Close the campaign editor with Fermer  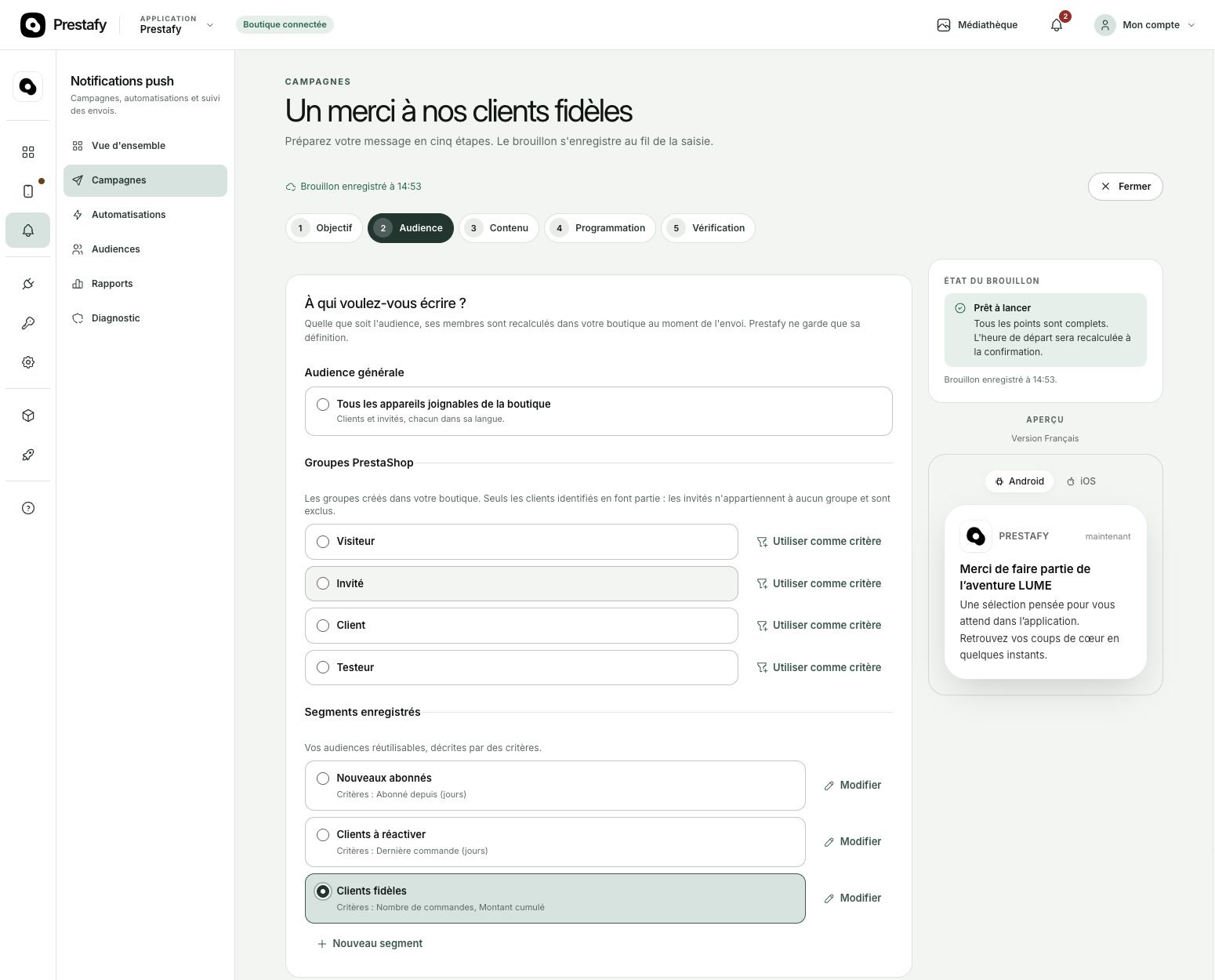(x=1125, y=187)
